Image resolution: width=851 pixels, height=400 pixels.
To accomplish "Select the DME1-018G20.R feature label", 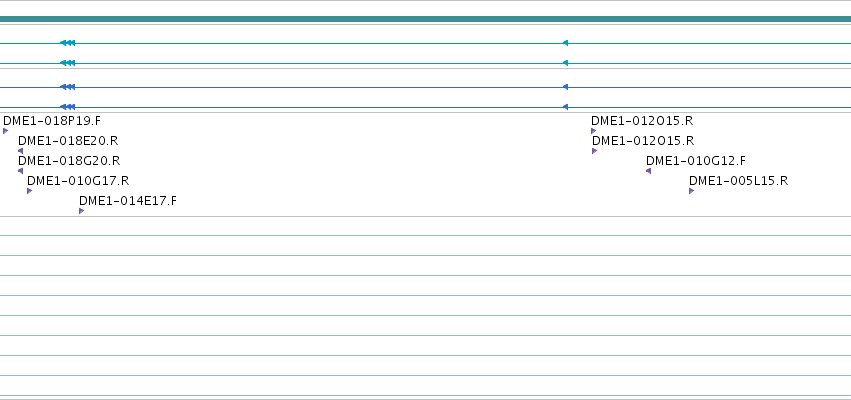I will click(x=69, y=161).
